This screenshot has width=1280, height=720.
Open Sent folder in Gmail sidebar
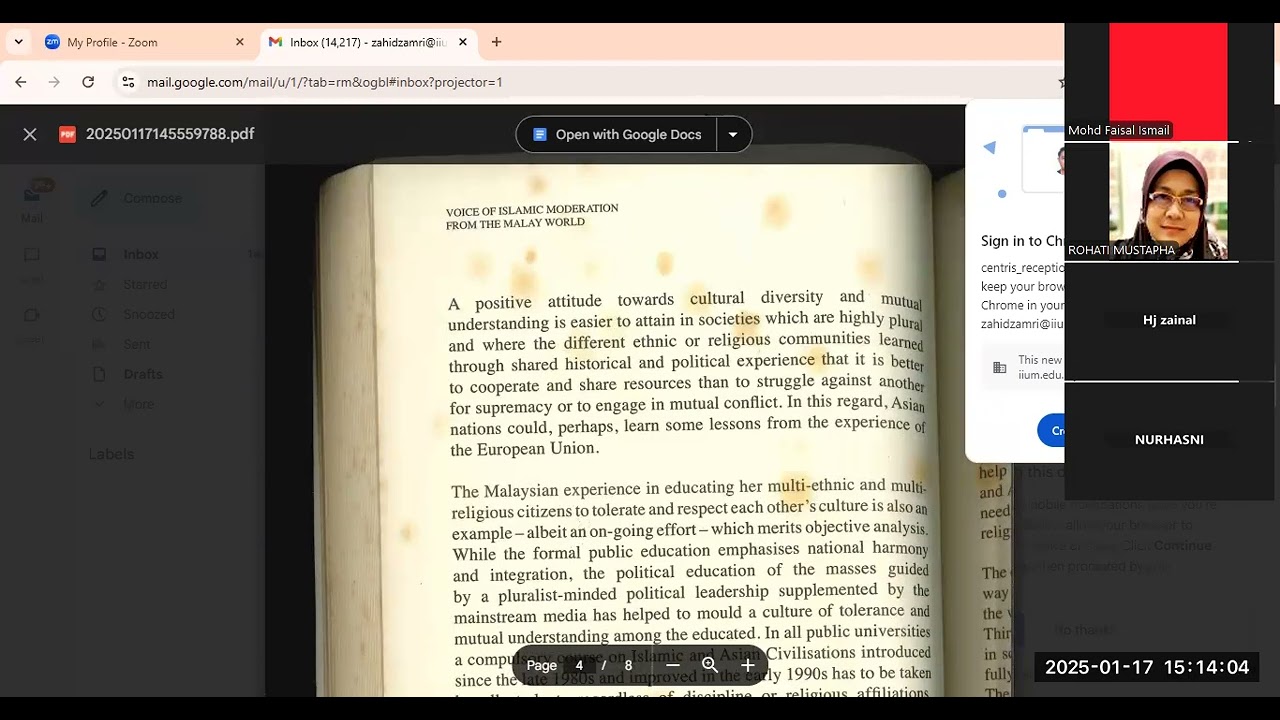[137, 344]
